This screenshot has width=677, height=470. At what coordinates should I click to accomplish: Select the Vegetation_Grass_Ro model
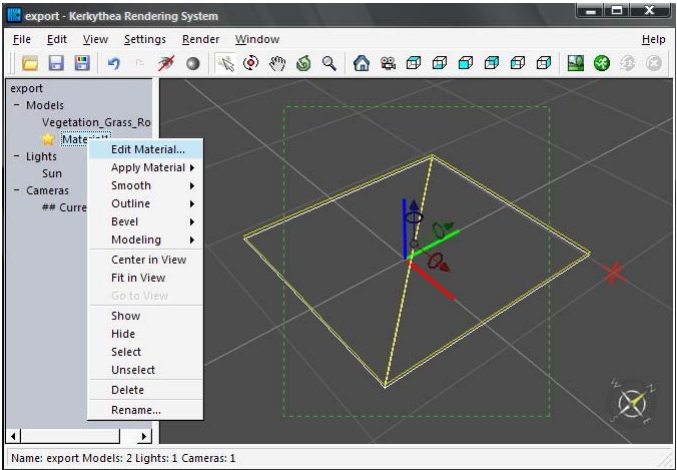[96, 122]
